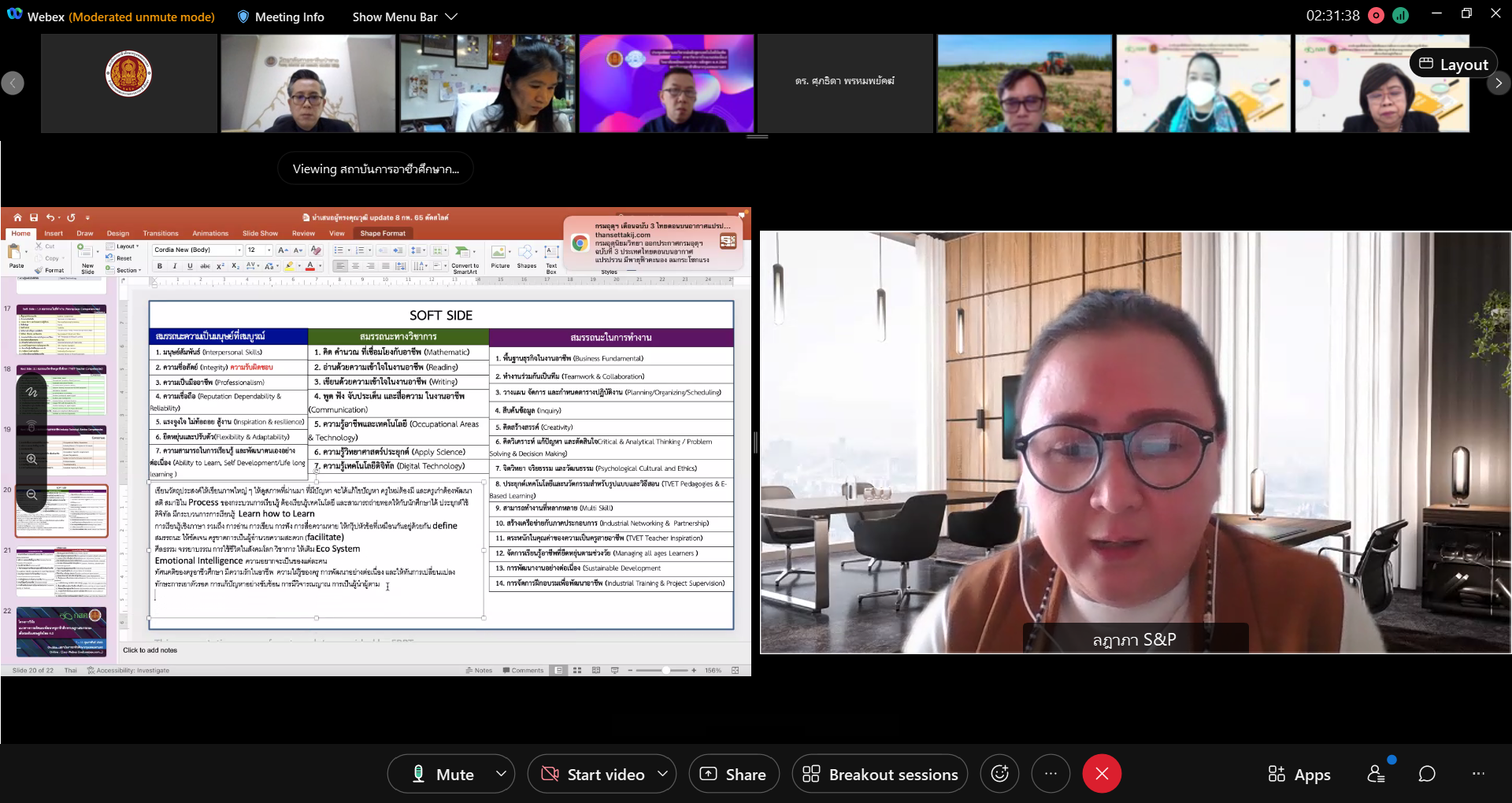Open the Mute audio options arrow
Viewport: 1512px width, 803px height.
pyautogui.click(x=501, y=774)
